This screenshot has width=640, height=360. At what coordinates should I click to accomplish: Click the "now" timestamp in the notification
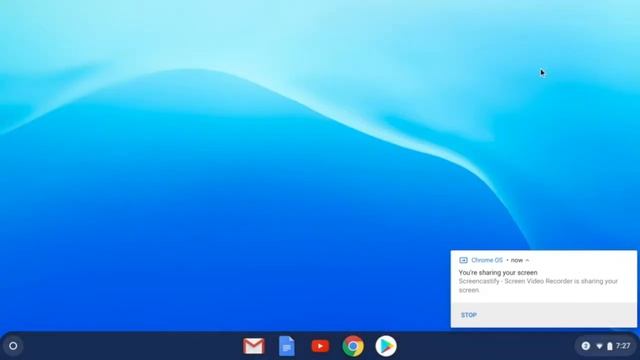[x=517, y=260]
